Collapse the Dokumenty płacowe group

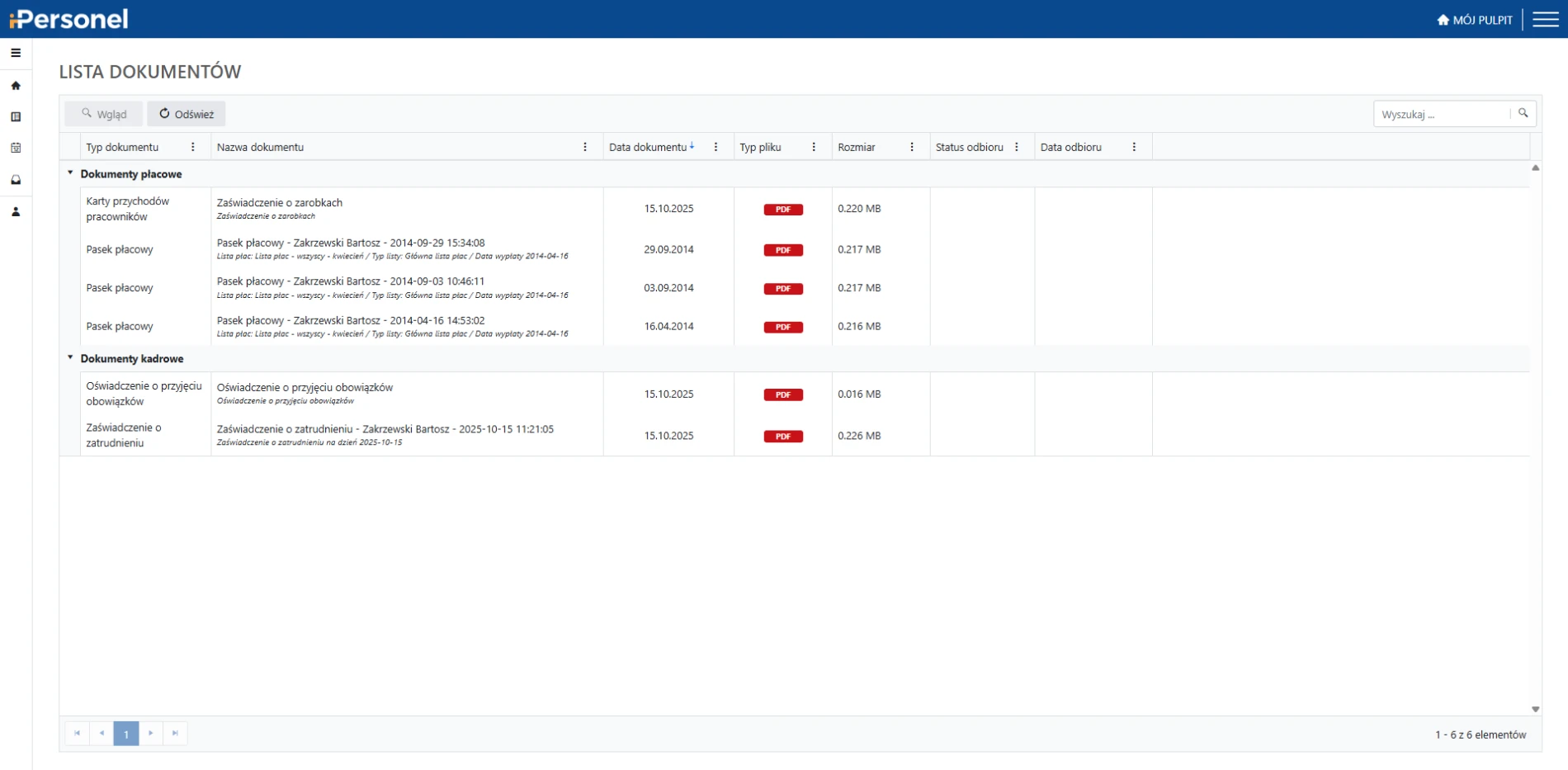pyautogui.click(x=70, y=173)
